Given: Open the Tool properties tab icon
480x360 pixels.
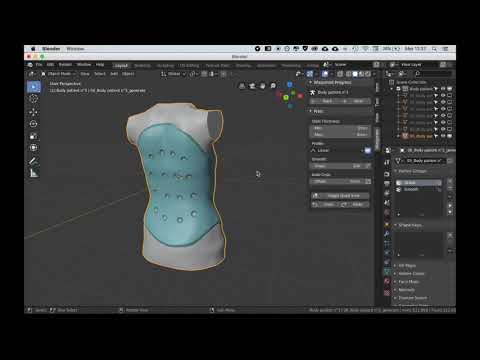Looking at the screenshot, I should tap(387, 162).
